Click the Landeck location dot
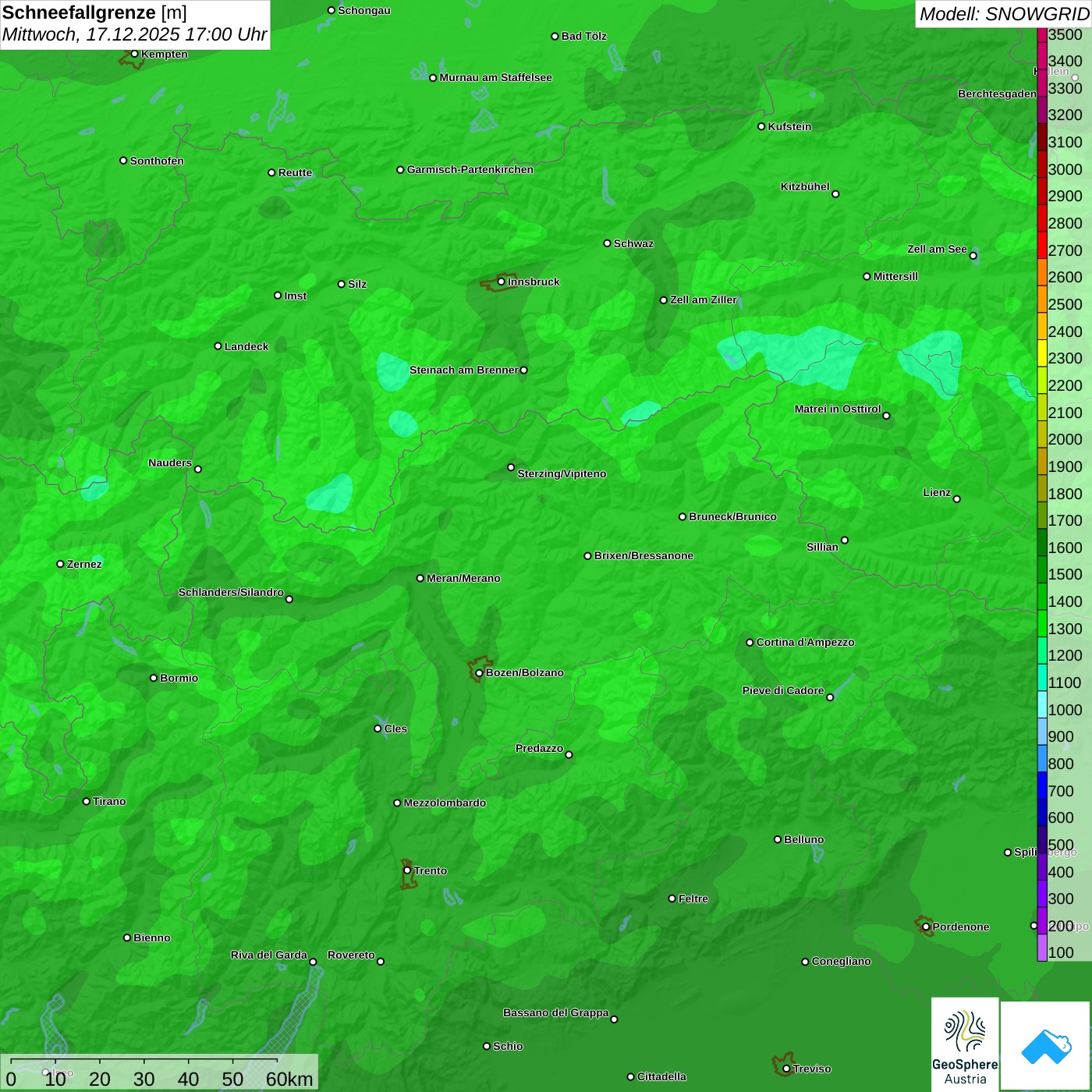Image resolution: width=1092 pixels, height=1092 pixels. (218, 346)
